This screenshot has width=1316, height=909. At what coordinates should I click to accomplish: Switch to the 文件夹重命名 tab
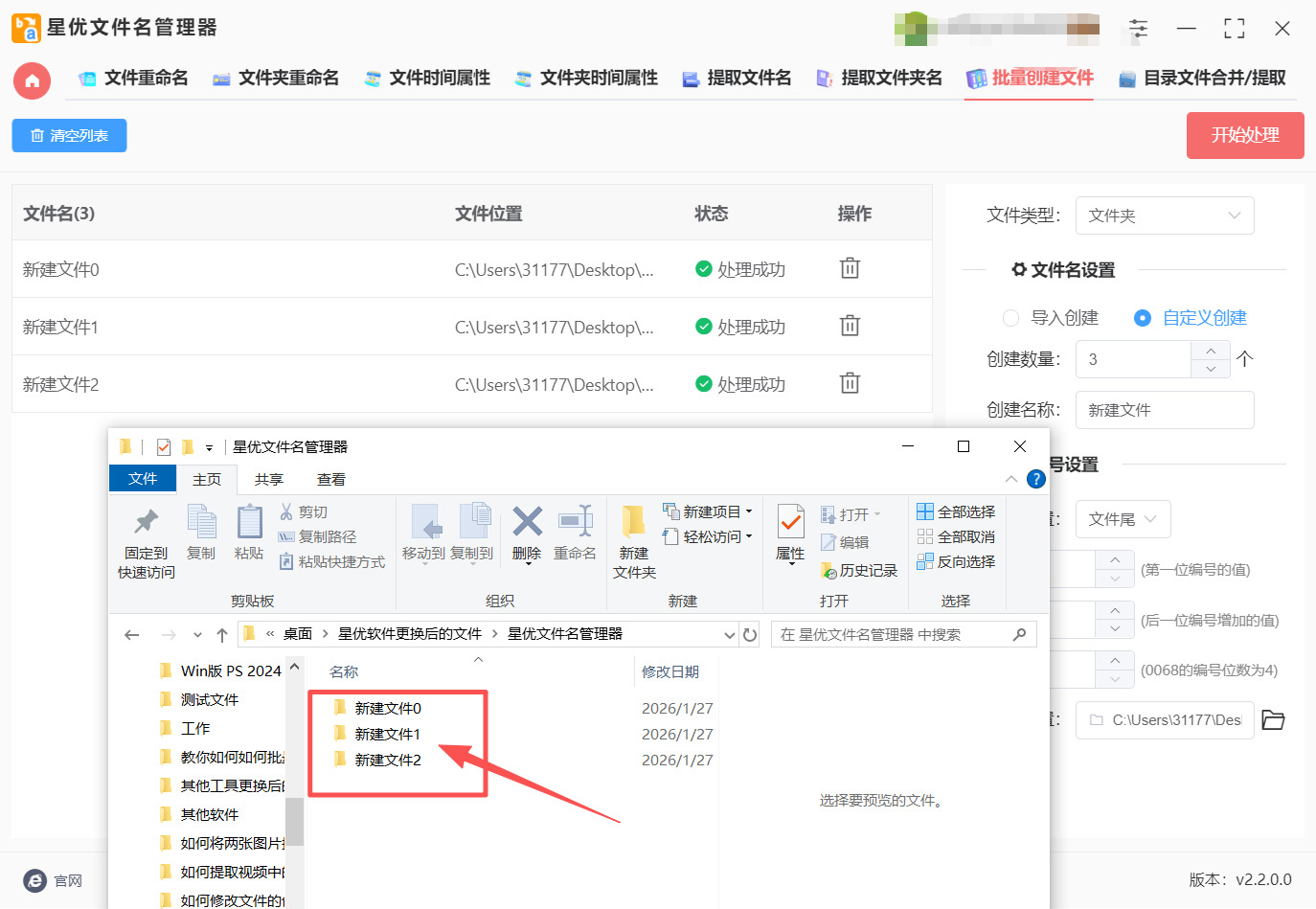click(276, 79)
